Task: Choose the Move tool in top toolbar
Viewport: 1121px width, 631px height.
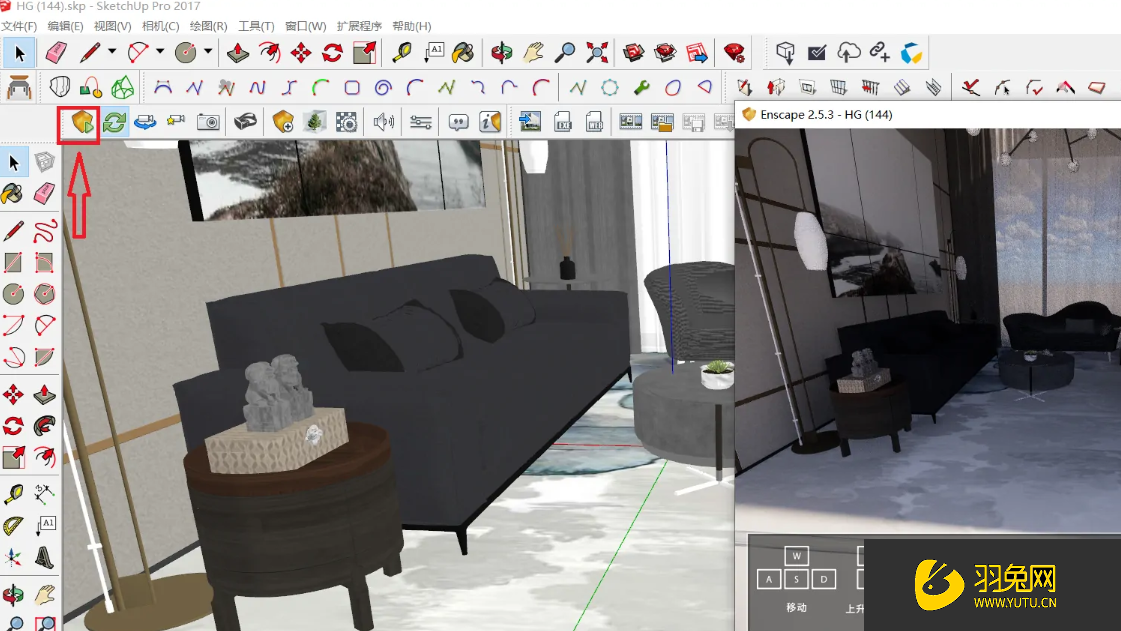Action: (301, 52)
